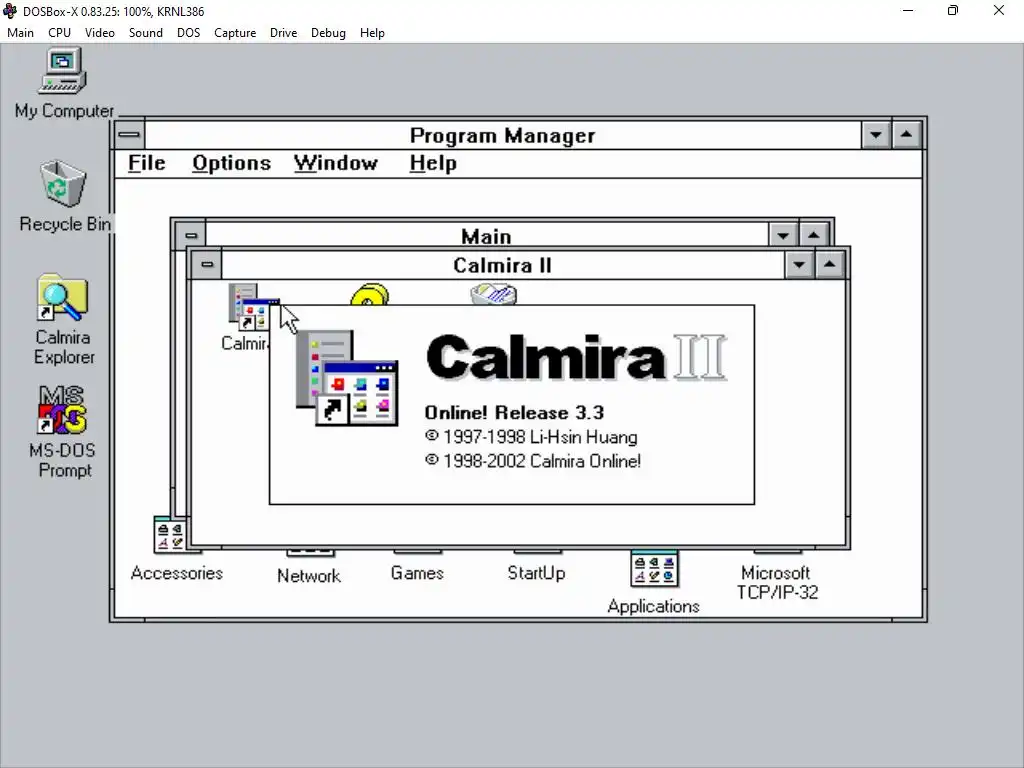Open DOSBox-X Video menu
This screenshot has height=768, width=1024.
100,33
